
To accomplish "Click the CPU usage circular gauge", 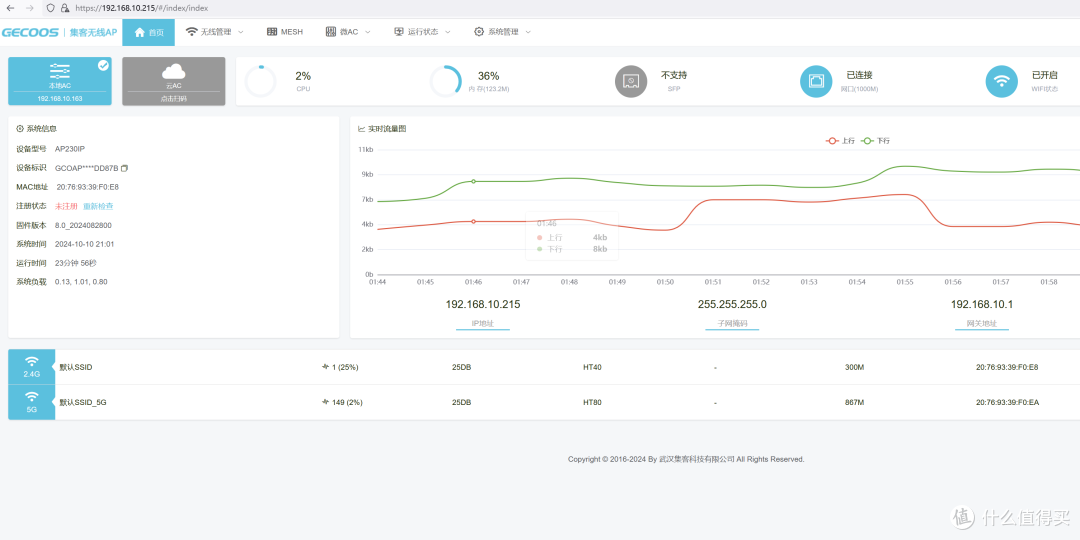I will point(260,82).
